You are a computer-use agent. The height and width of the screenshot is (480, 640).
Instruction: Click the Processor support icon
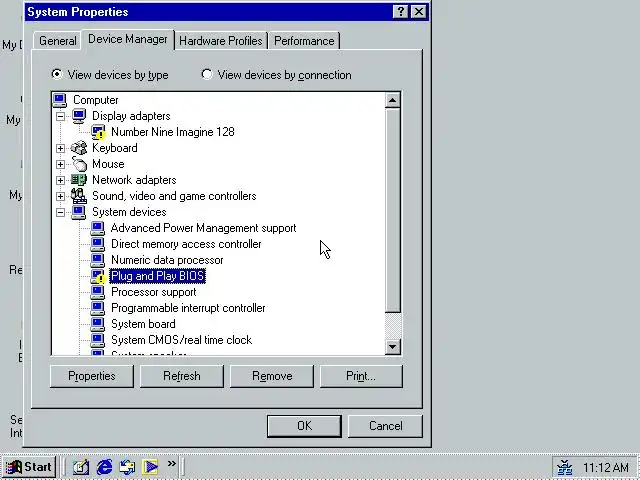(98, 292)
